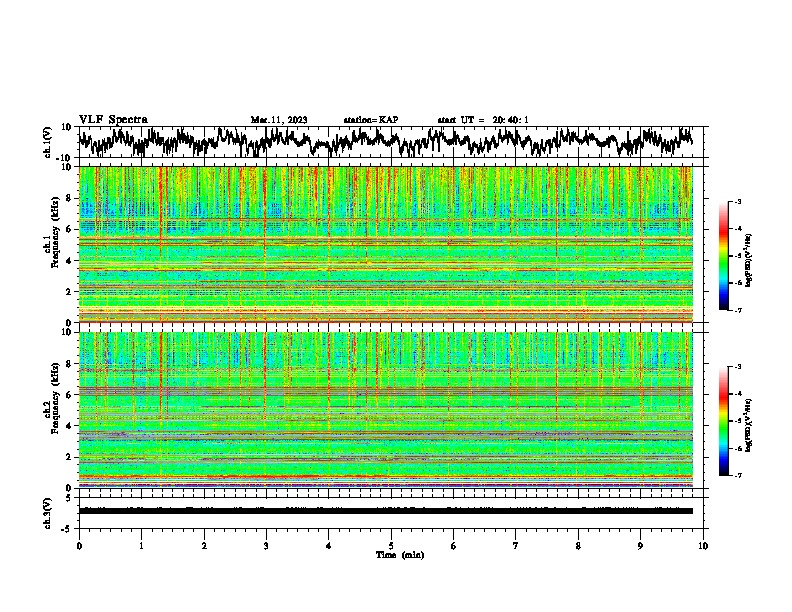
Task: Click the ch.3 black signal band
Action: 386,511
